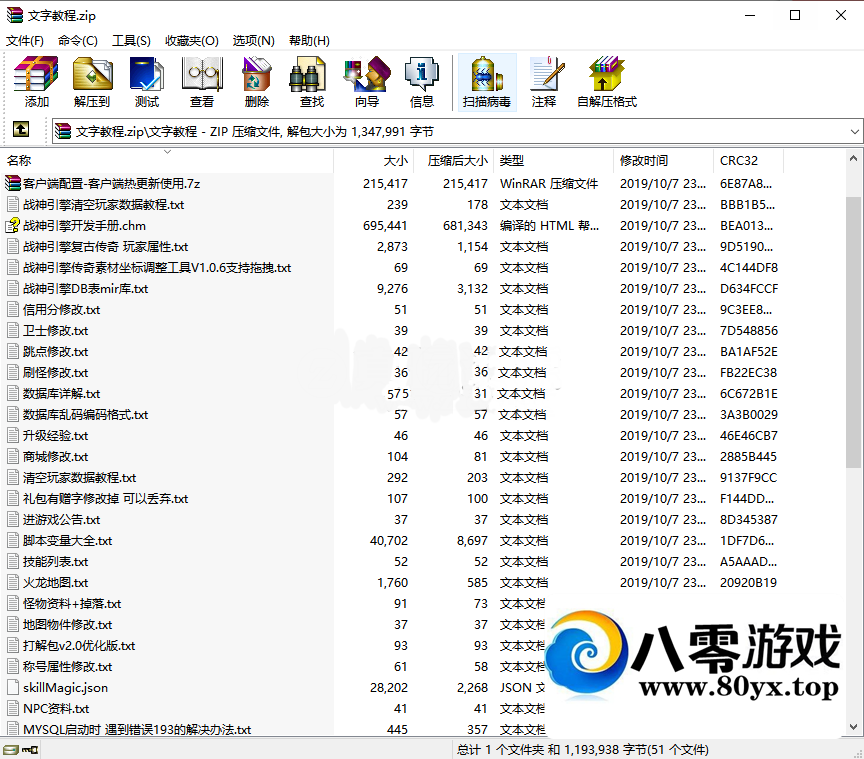Screen dimensions: 864x759
Task: Open the 文件(F) menu
Action: (x=25, y=40)
